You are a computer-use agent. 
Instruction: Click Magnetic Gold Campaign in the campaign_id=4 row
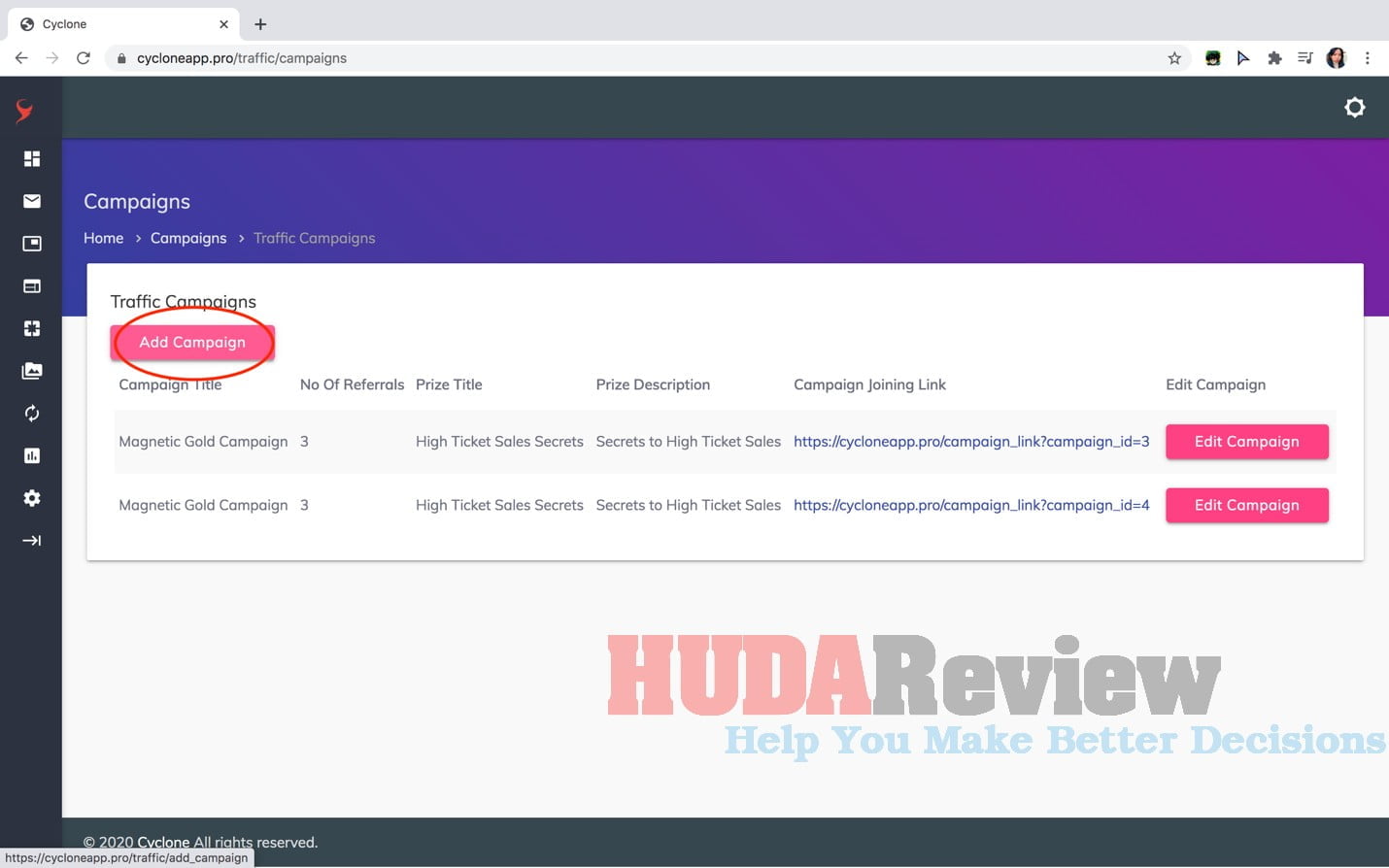click(203, 506)
